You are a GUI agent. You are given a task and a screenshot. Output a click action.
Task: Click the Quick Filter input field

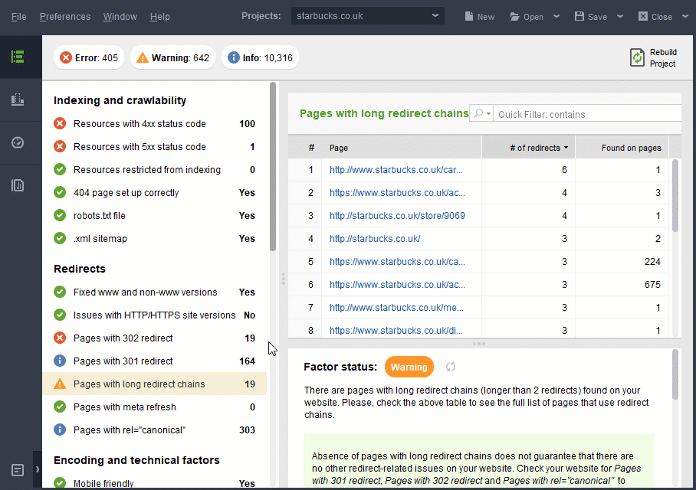[587, 114]
